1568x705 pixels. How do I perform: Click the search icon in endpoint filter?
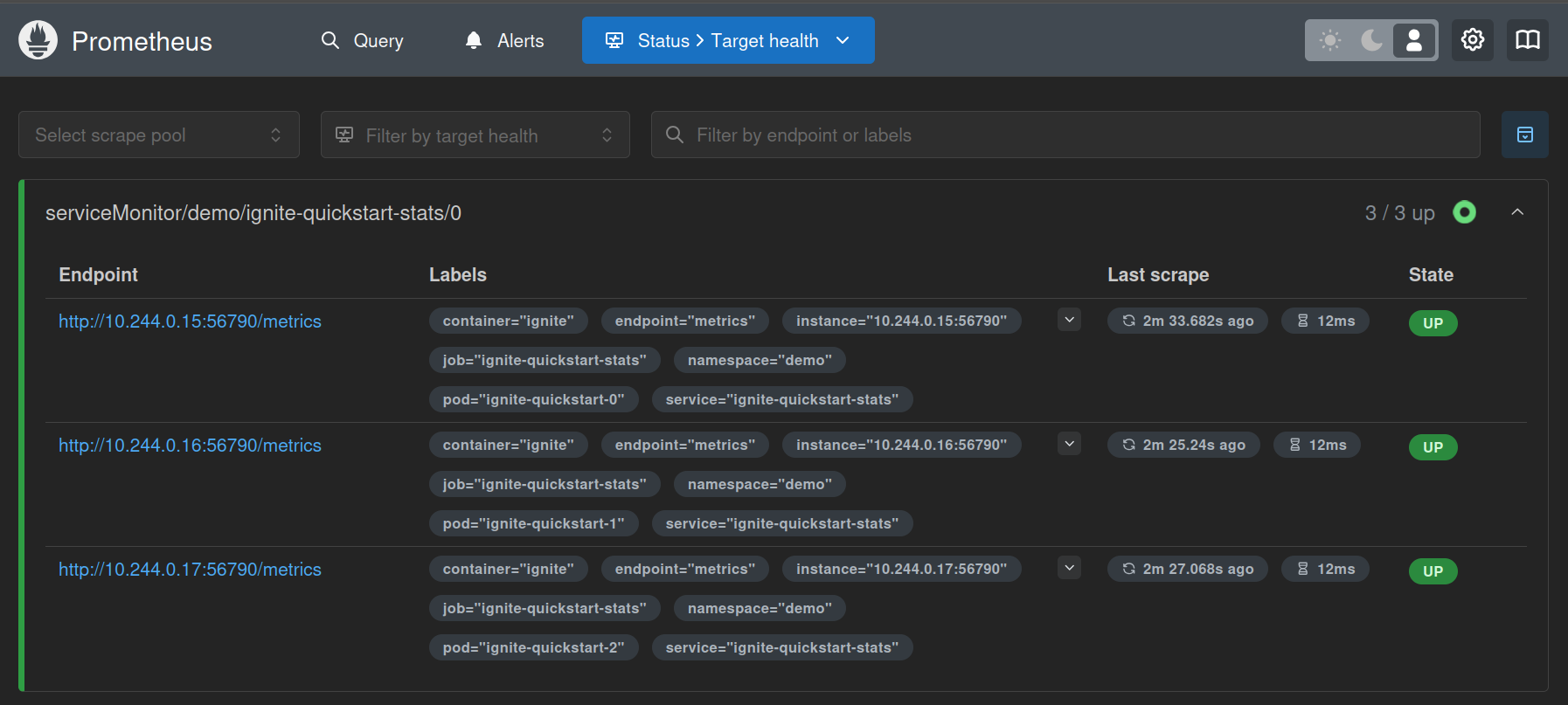(x=675, y=135)
